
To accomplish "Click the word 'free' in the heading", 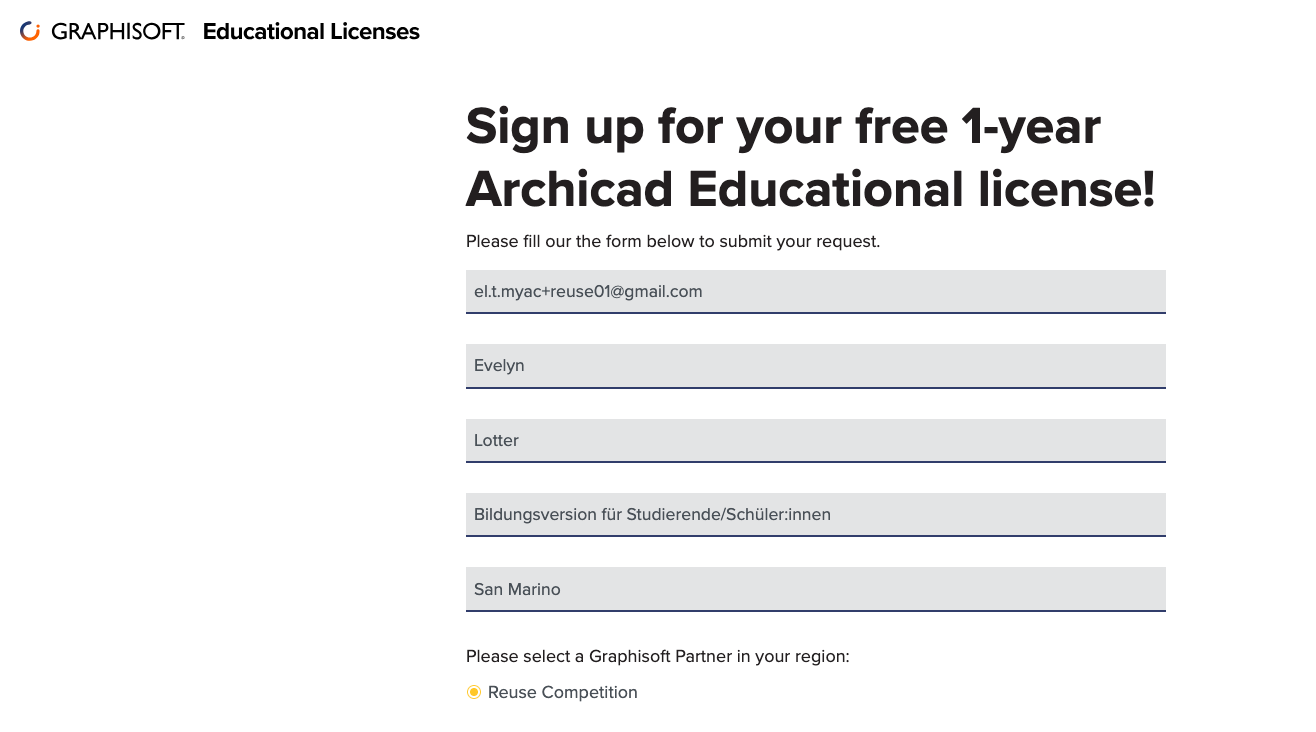I will point(899,127).
